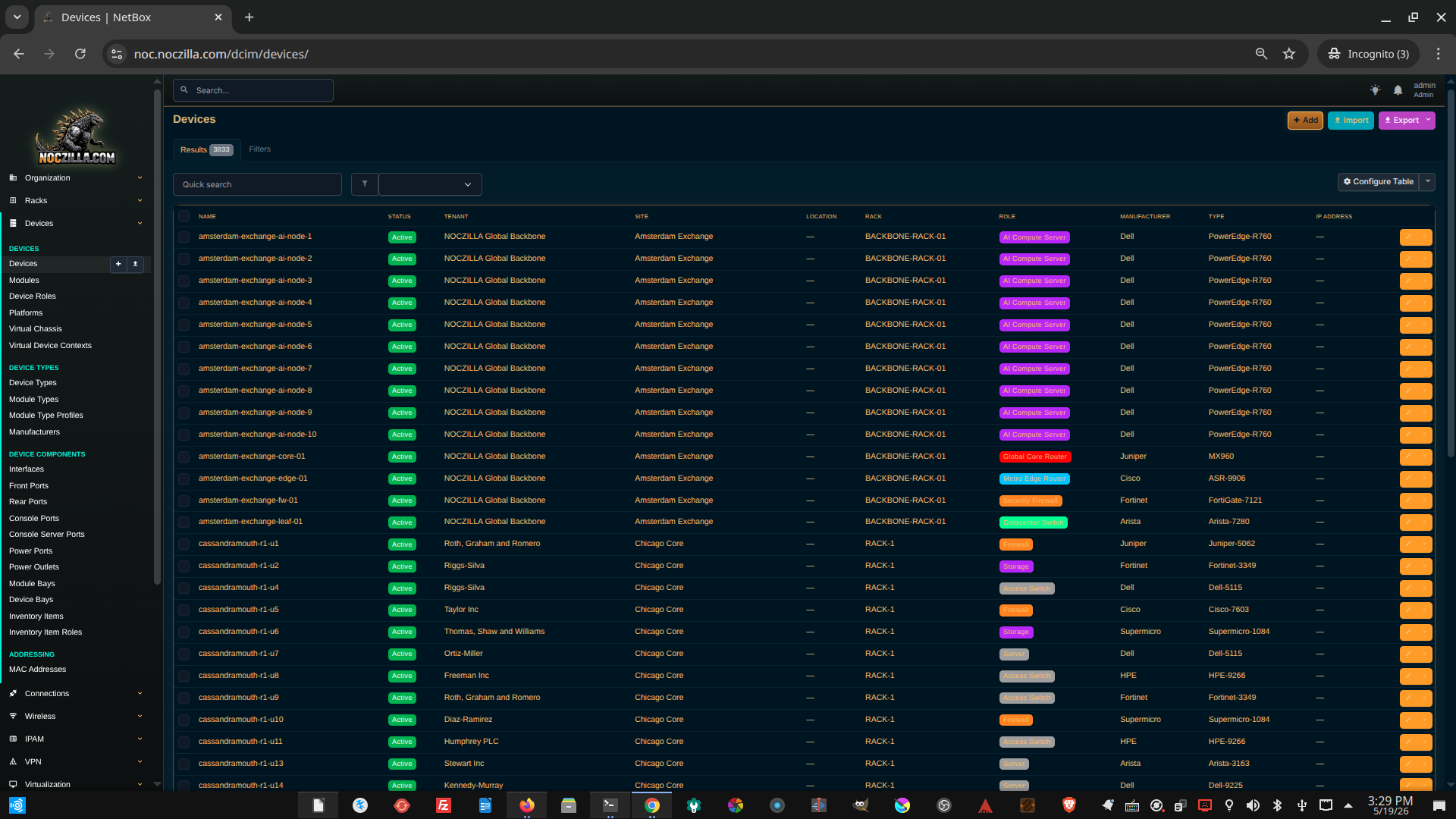Open the Bluetooth tray icon
The width and height of the screenshot is (1456, 819).
tap(1277, 805)
